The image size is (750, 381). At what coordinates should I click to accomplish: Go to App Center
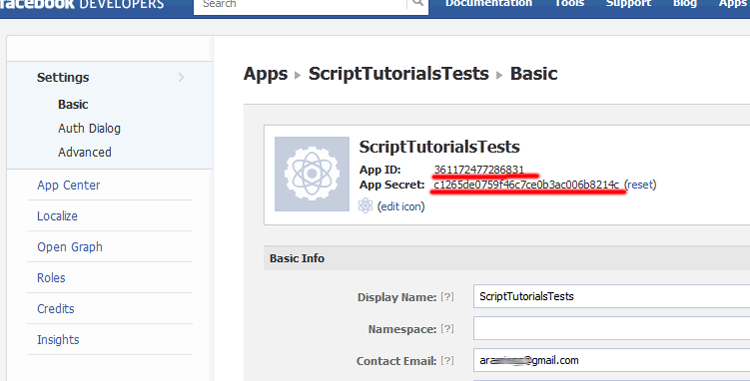click(x=68, y=185)
